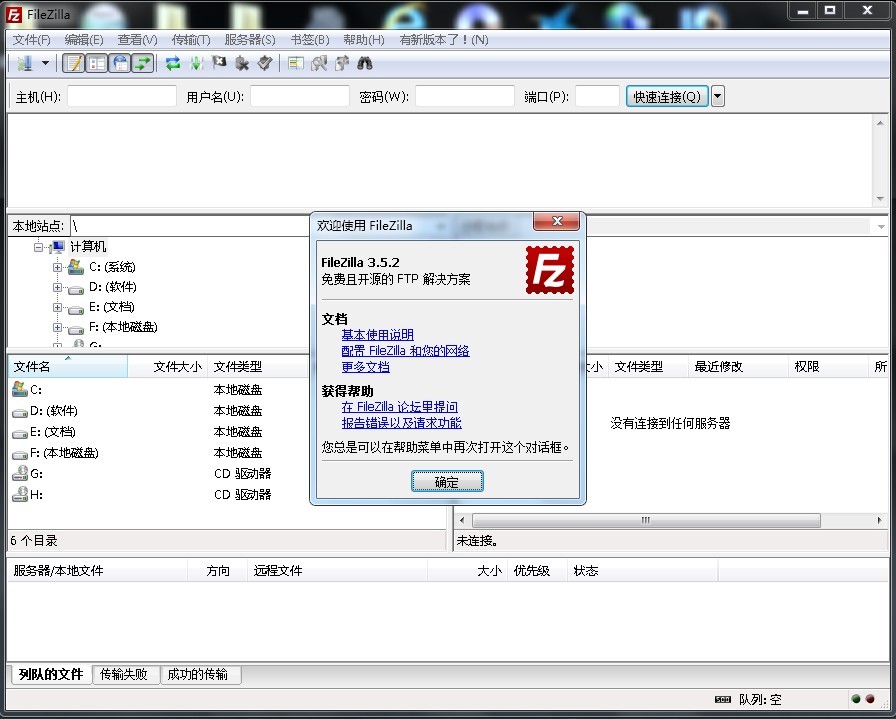Click the 快速连接(Q) button

(667, 97)
